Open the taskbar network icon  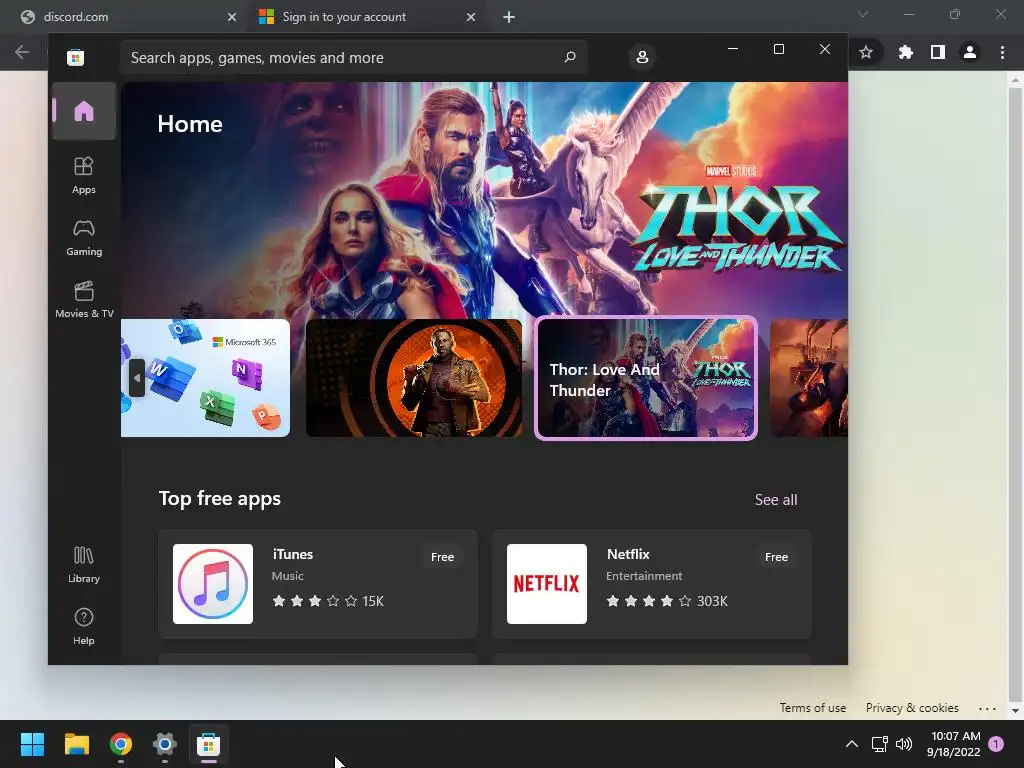(879, 744)
